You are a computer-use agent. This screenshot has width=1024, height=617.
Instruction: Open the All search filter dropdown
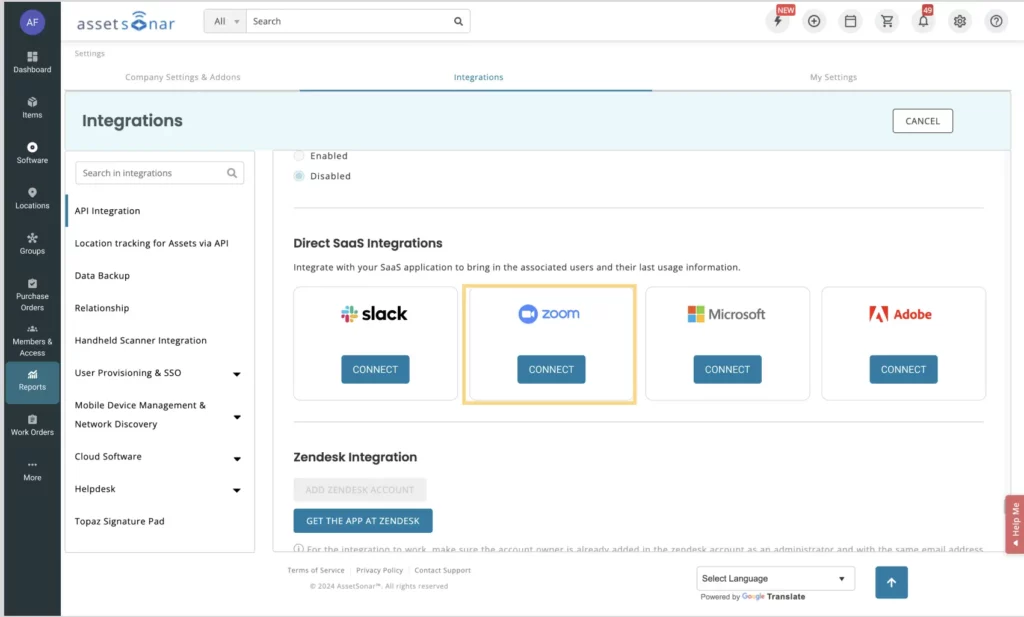coord(225,21)
